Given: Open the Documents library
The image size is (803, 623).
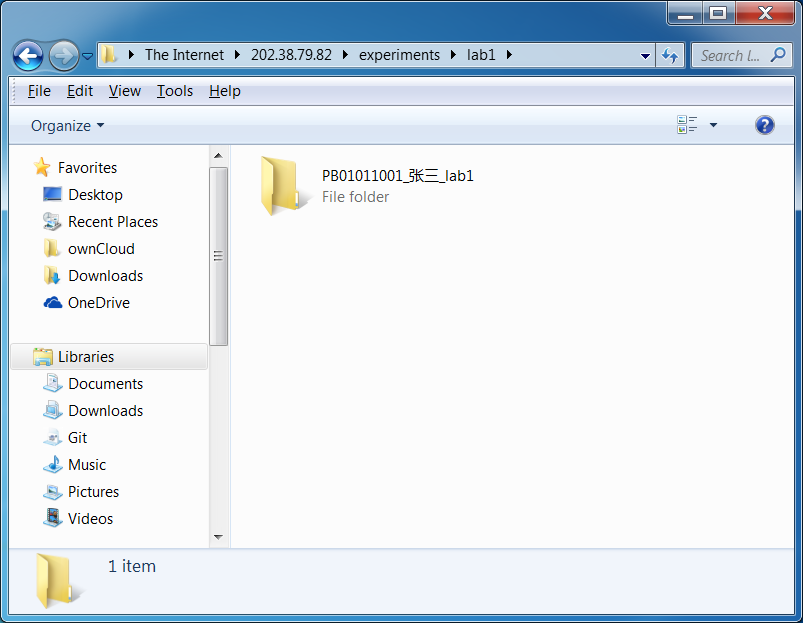Looking at the screenshot, I should 105,384.
